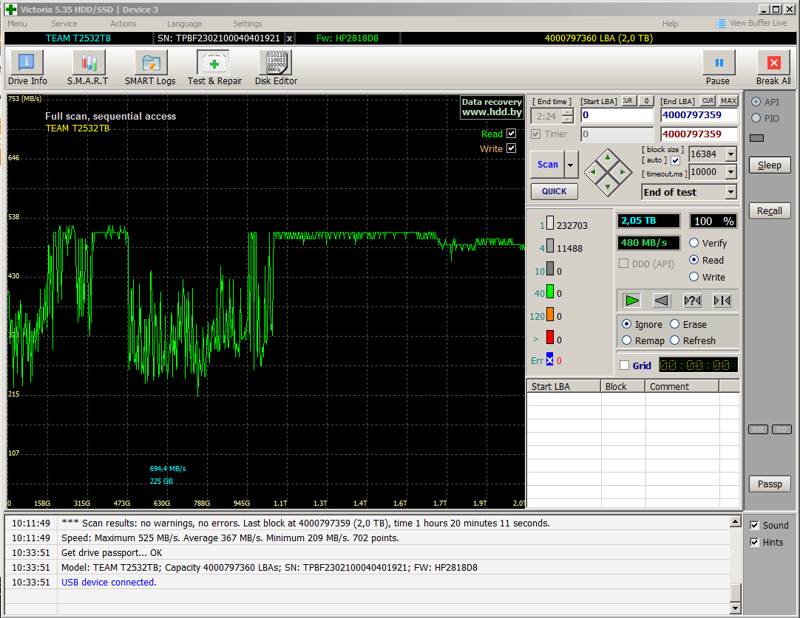Select the Test & Repair toolbar icon

pyautogui.click(x=214, y=67)
